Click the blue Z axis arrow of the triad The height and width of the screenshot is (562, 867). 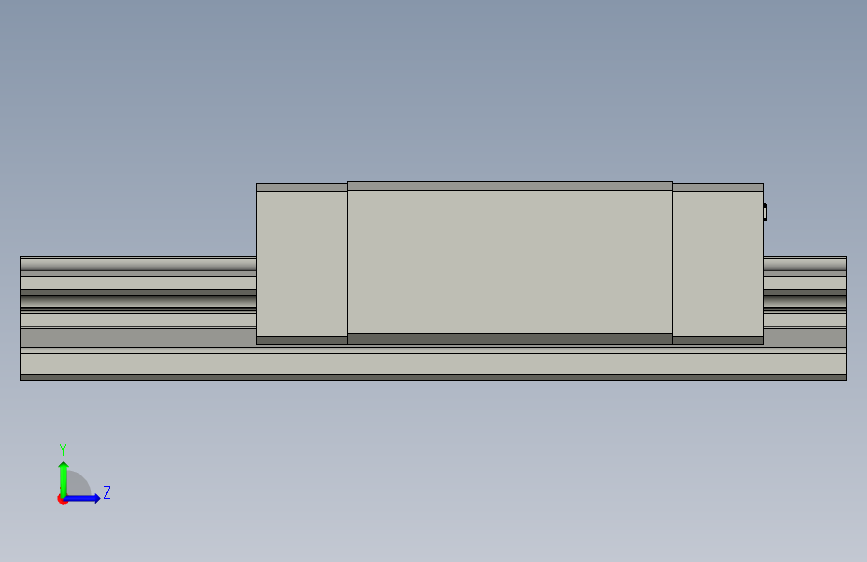(83, 498)
